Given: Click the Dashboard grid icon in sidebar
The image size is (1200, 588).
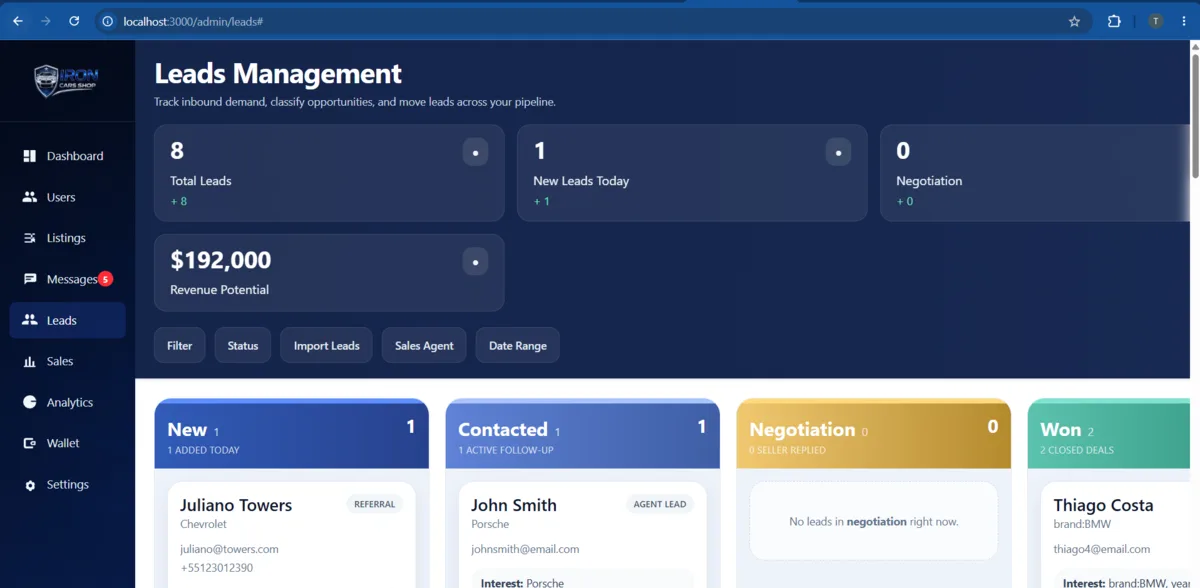Looking at the screenshot, I should click(x=30, y=156).
